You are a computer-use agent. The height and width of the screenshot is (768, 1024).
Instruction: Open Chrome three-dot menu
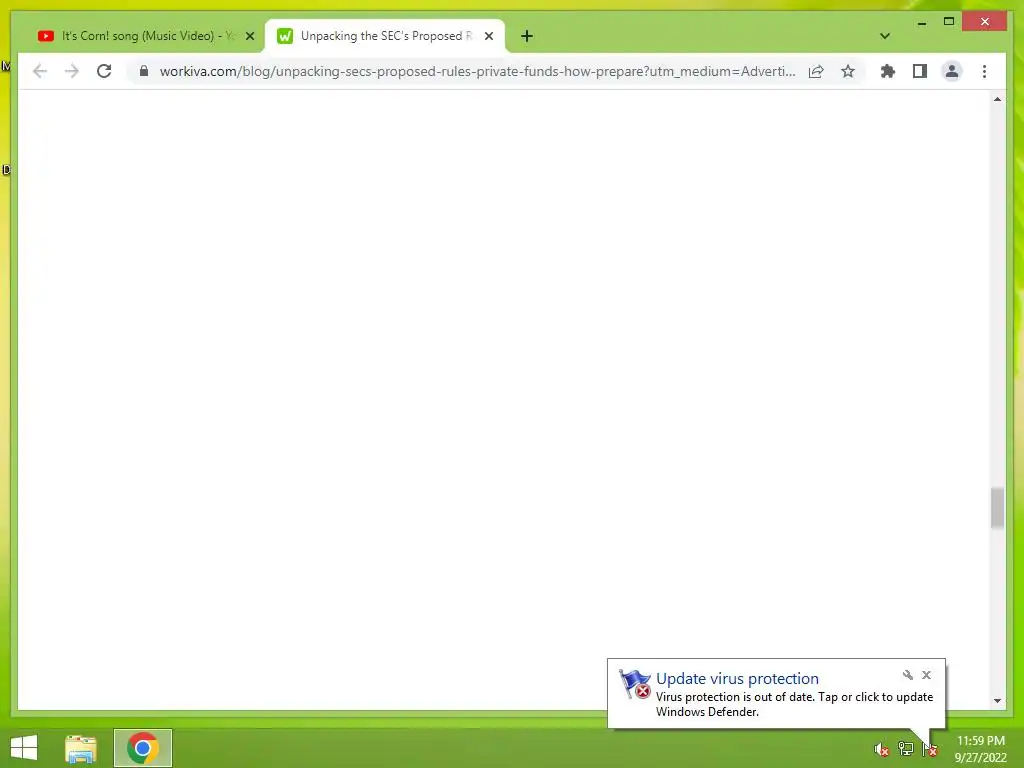click(984, 71)
